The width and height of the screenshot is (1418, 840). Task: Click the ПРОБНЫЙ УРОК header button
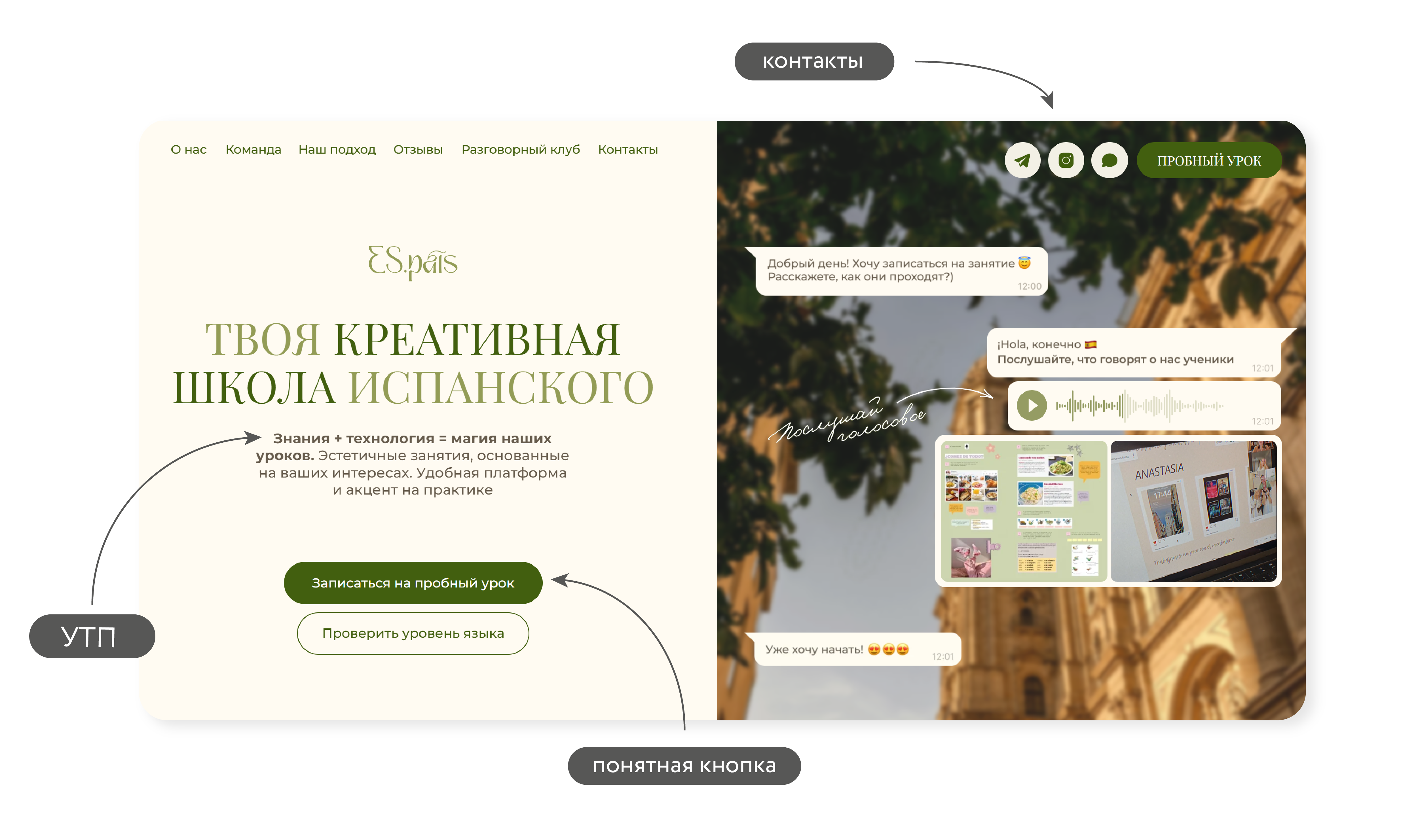coord(1209,161)
